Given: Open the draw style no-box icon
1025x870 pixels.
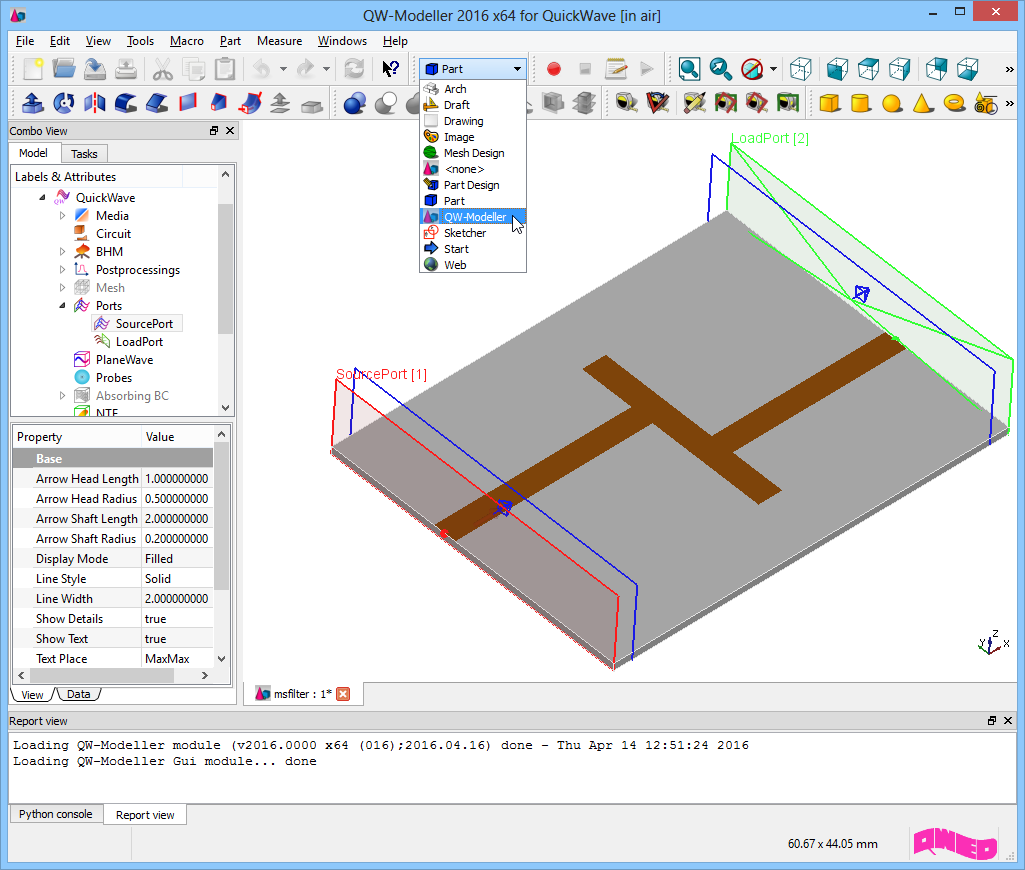Looking at the screenshot, I should coord(752,69).
